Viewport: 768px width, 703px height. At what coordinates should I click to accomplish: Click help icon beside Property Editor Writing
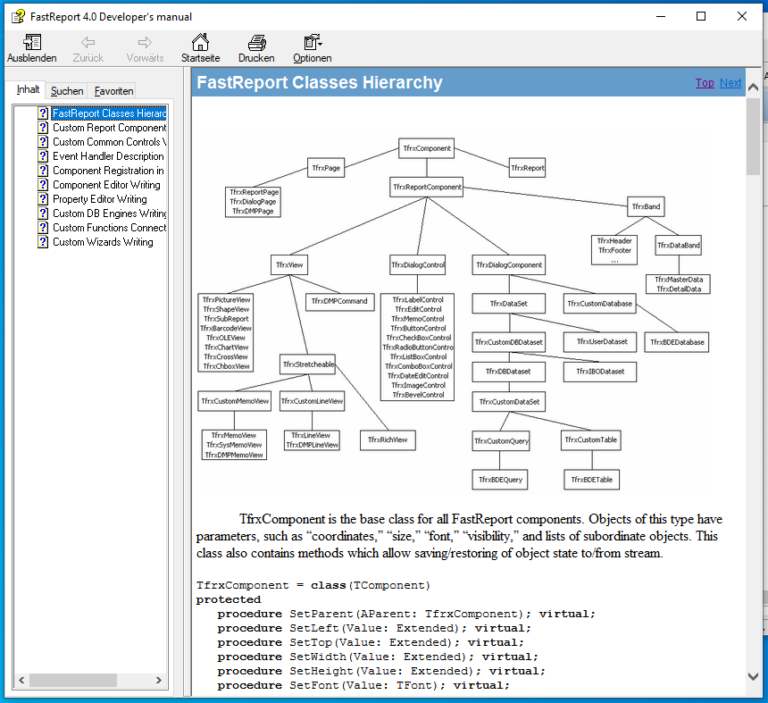(x=43, y=199)
